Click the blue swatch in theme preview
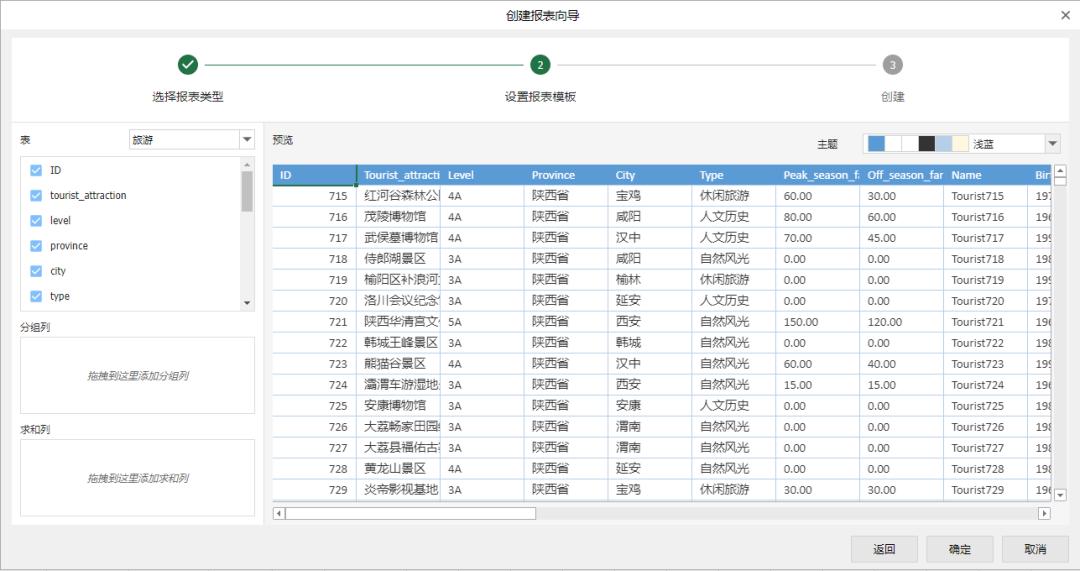Viewport: 1080px width, 571px height. tap(876, 144)
